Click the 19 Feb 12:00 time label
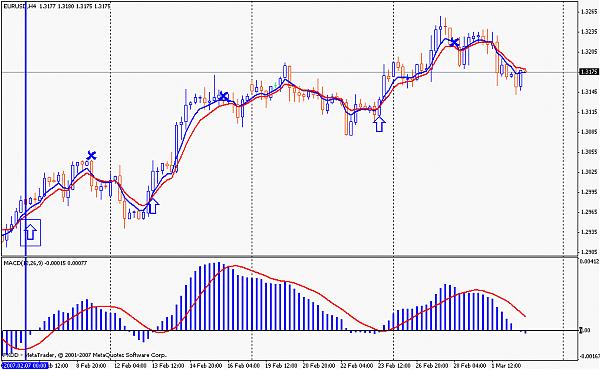 coord(281,366)
